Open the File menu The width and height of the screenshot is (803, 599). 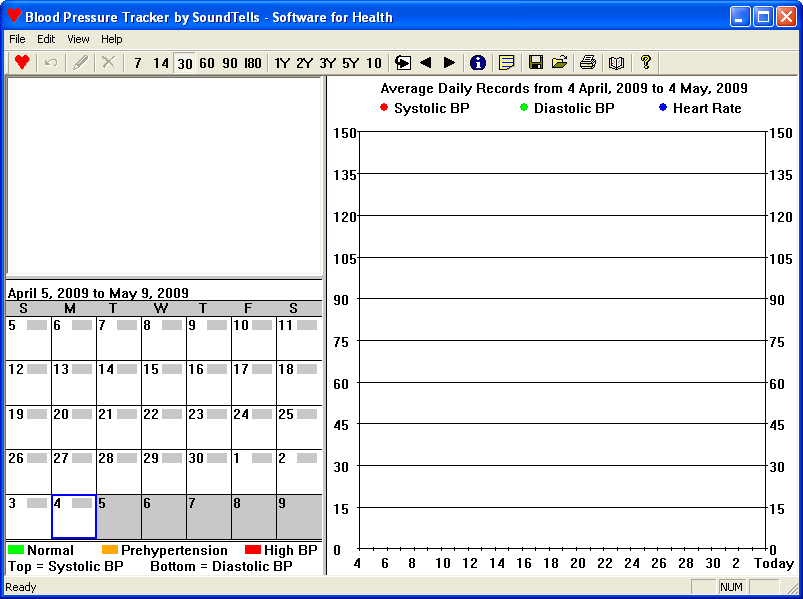click(x=15, y=39)
